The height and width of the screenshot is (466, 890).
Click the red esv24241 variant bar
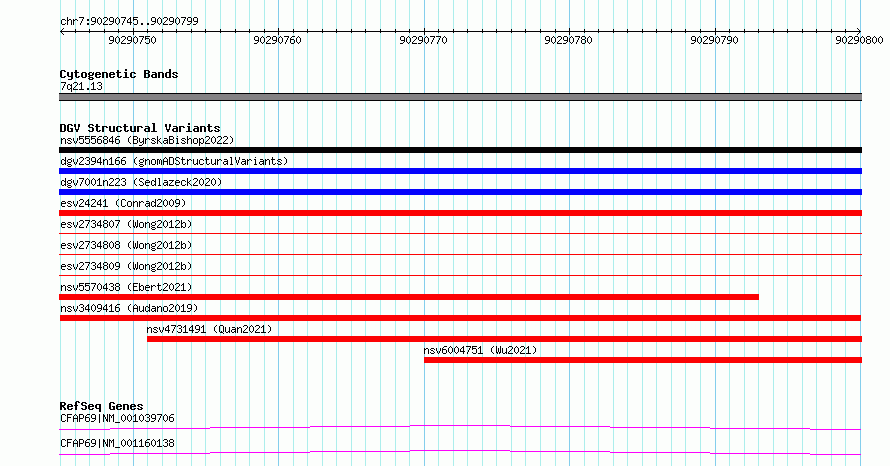(460, 213)
